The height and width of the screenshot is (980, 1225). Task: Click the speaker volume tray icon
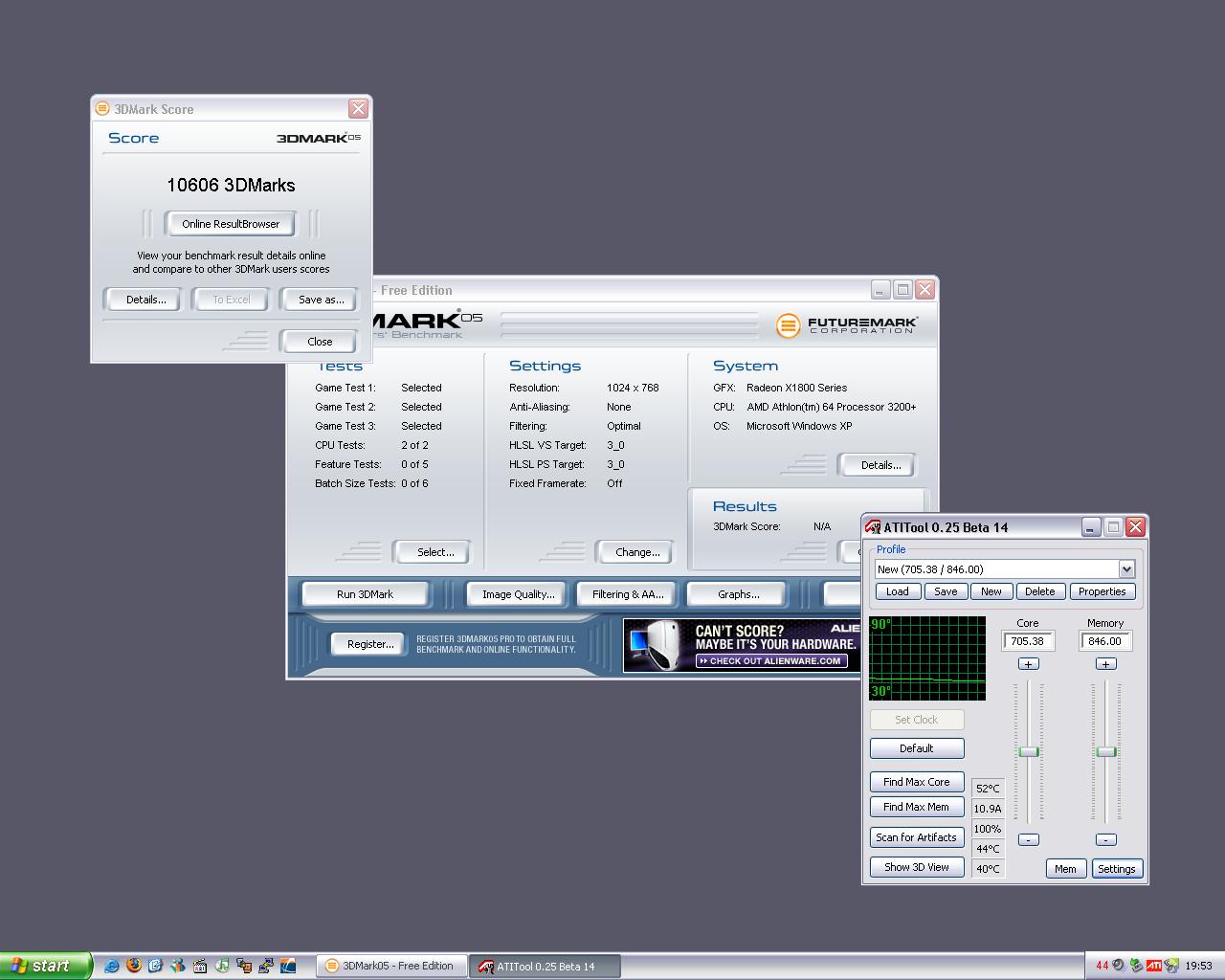click(1119, 966)
